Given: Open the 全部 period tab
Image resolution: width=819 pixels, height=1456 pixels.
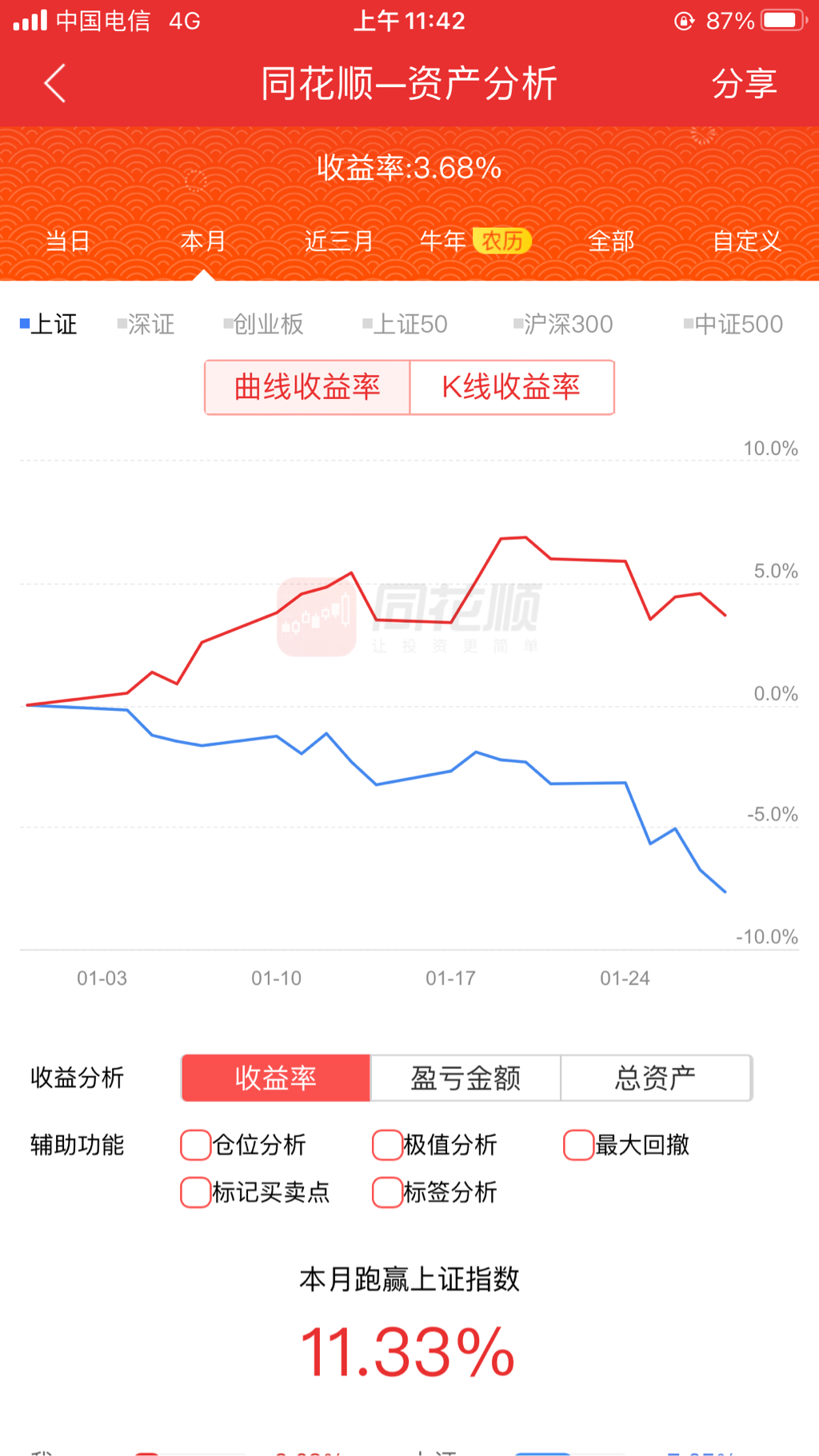Looking at the screenshot, I should (611, 241).
